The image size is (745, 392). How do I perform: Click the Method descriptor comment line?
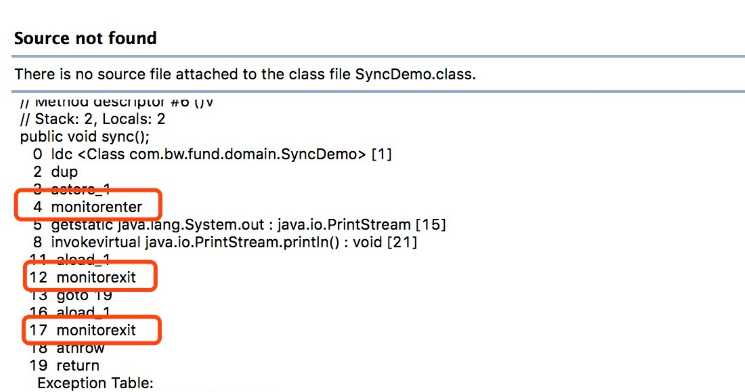point(117,101)
